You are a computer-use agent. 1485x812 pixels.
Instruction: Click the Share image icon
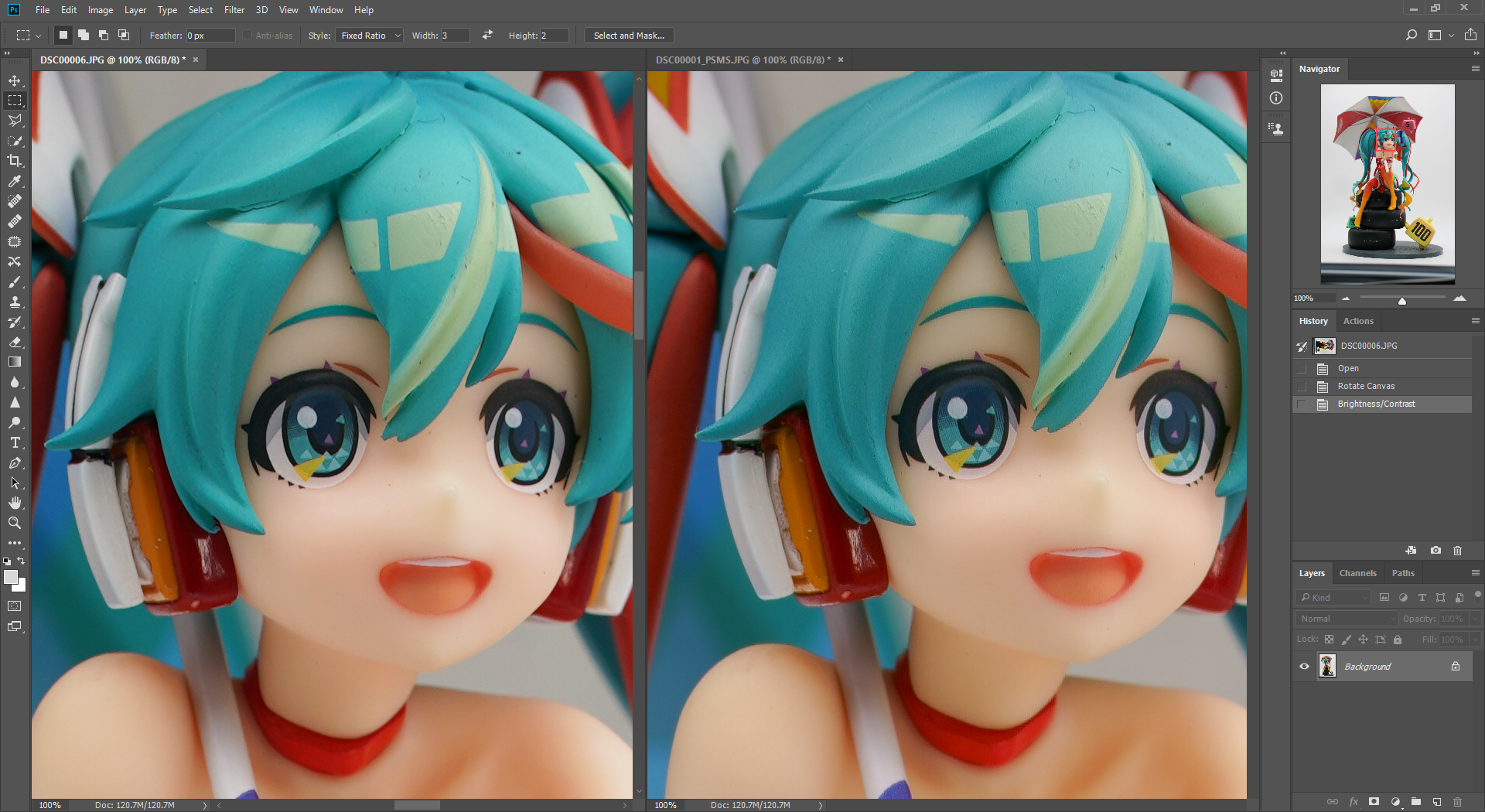click(1470, 35)
